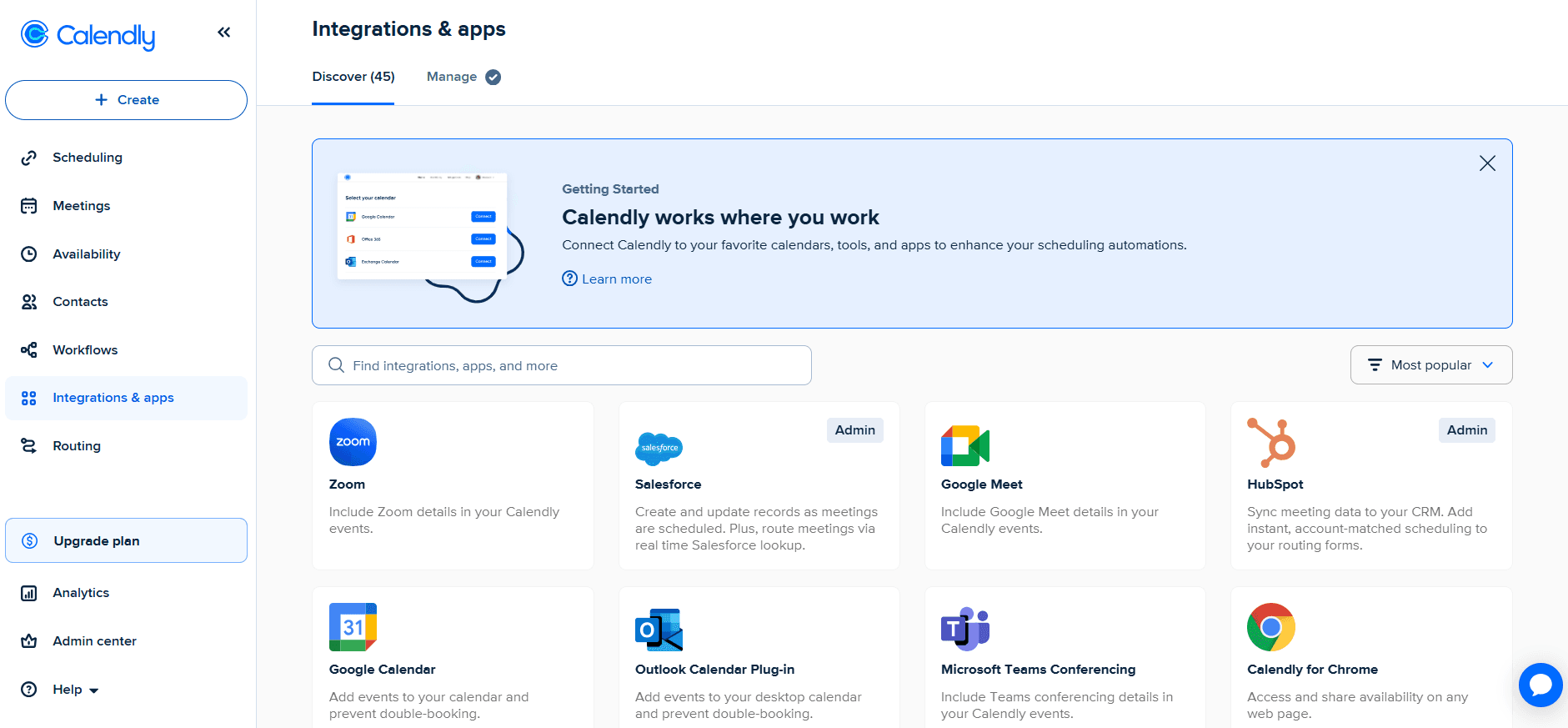Click the Salesforce card title

[668, 484]
